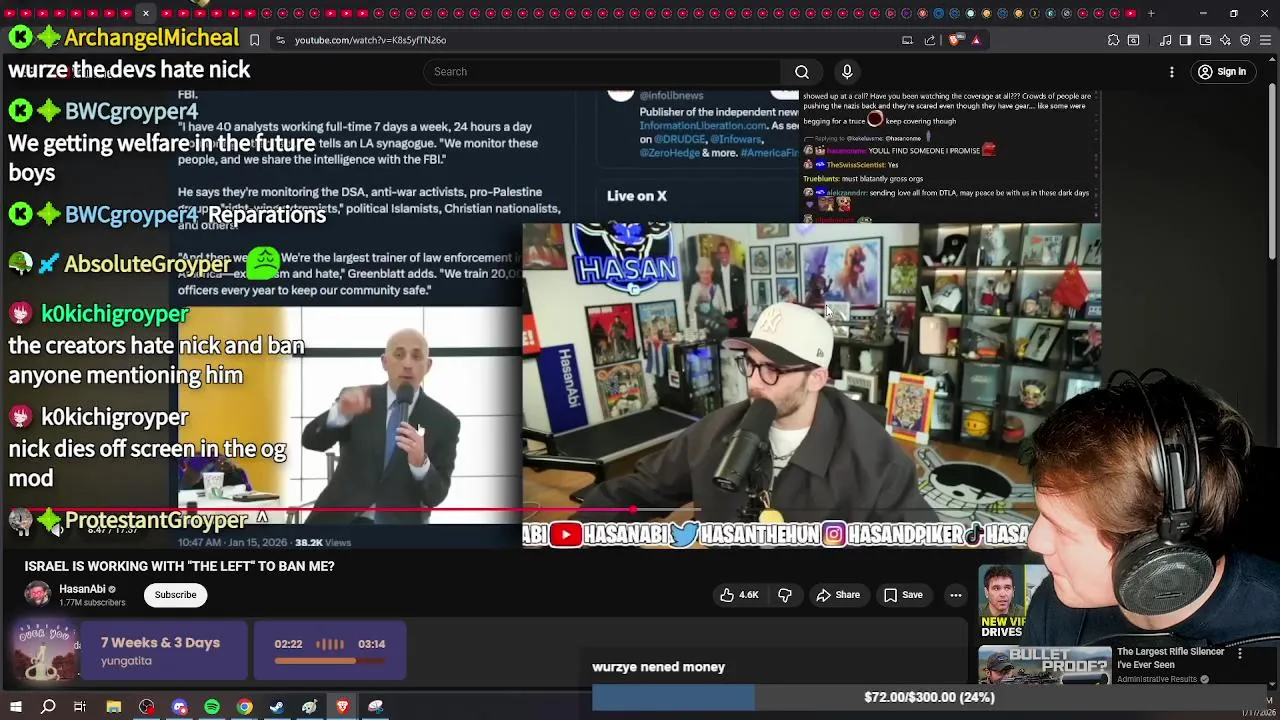This screenshot has height=720, width=1280.
Task: Open the Brave Wallet icon
Action: point(1205,40)
